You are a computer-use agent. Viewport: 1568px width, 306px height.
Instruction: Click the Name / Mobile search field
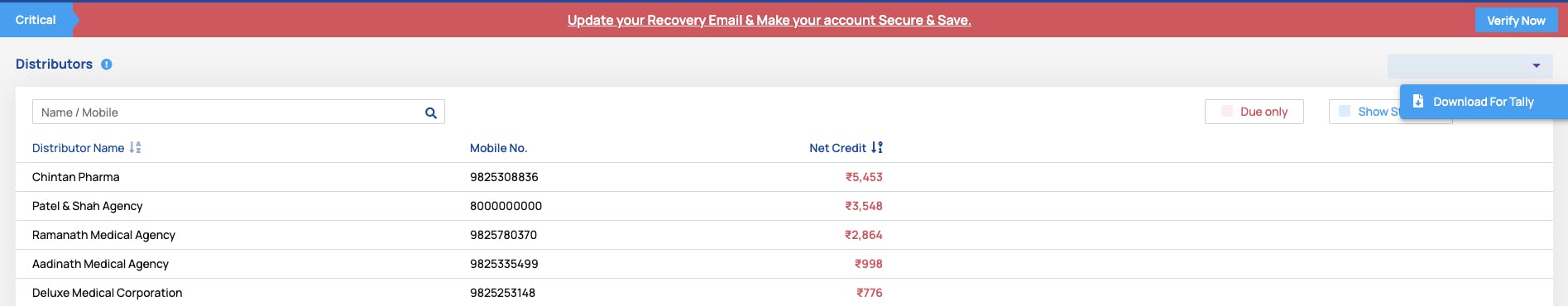[238, 112]
